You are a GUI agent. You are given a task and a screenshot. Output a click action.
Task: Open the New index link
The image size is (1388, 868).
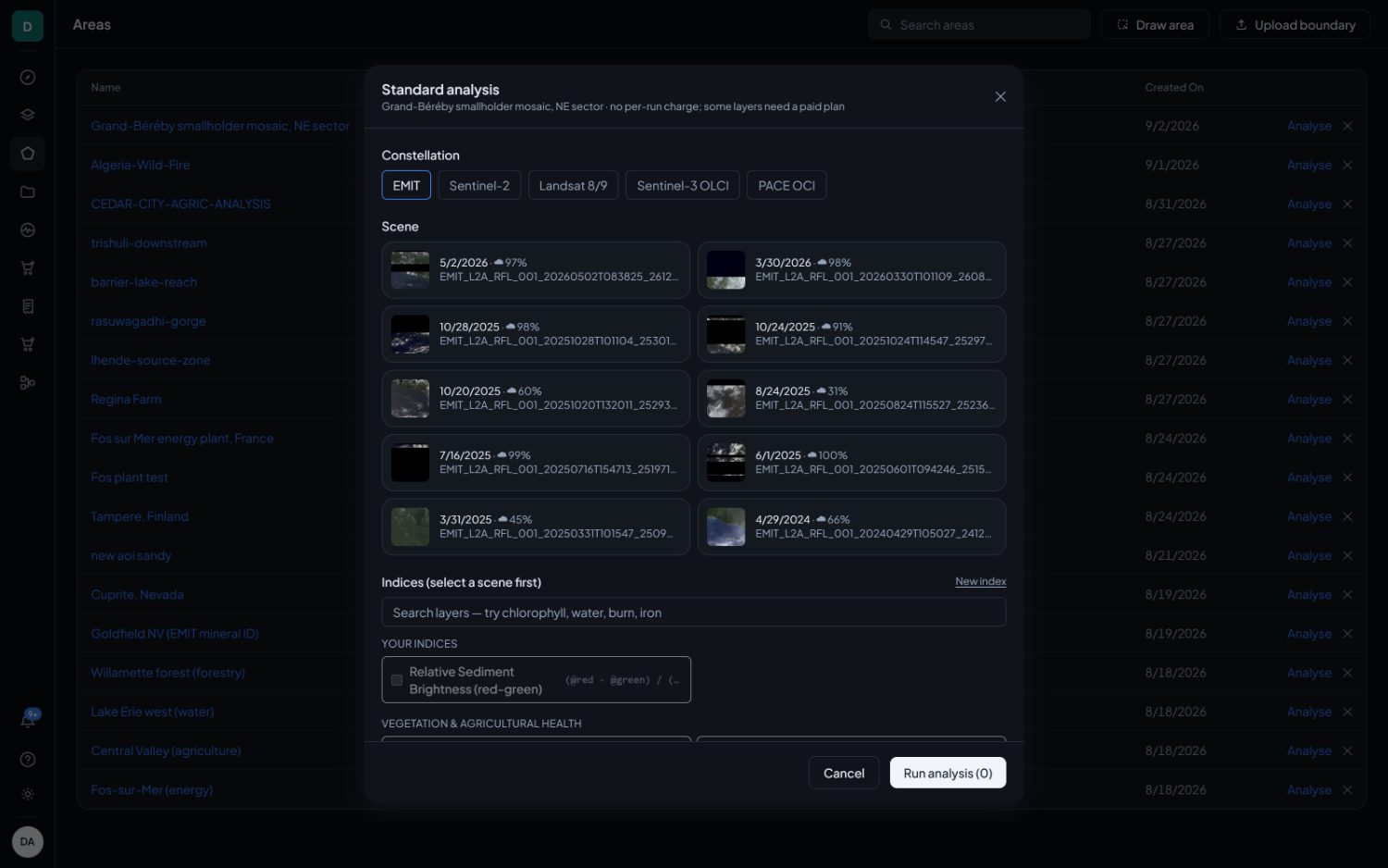point(981,581)
